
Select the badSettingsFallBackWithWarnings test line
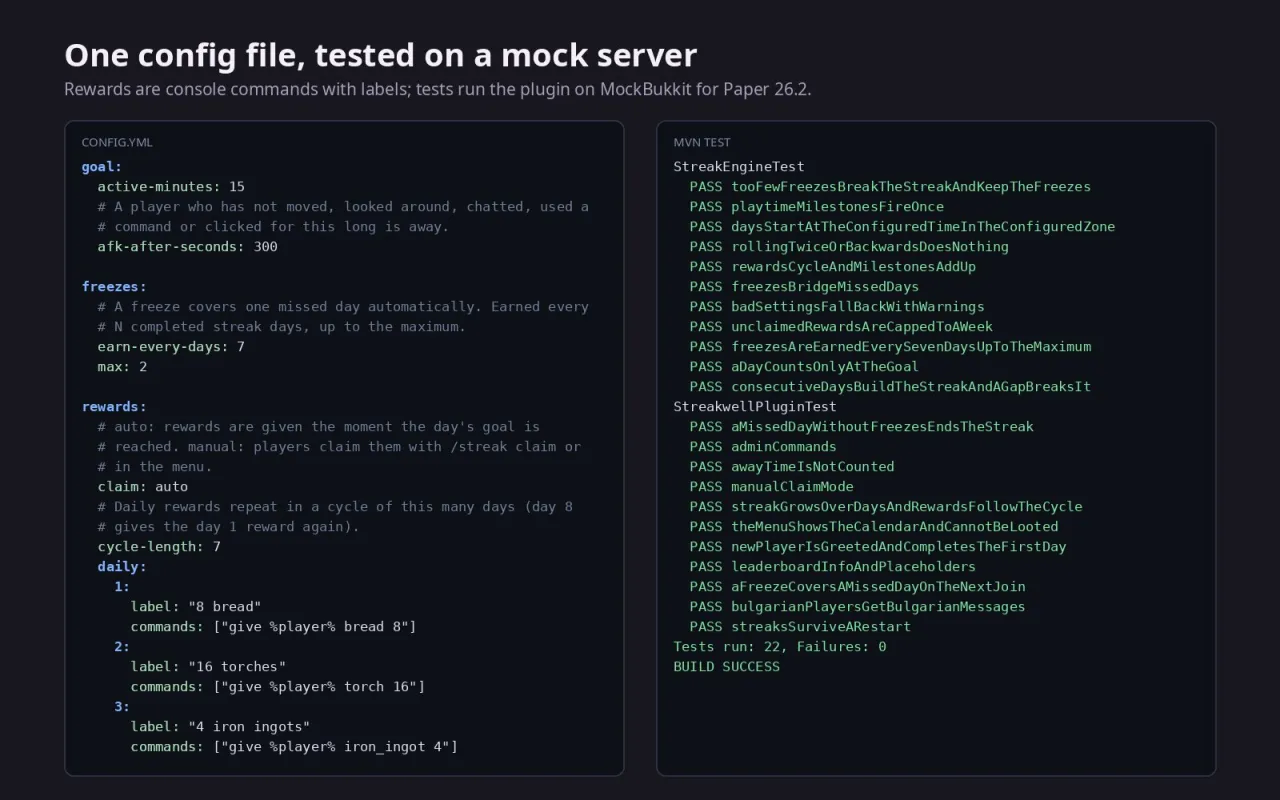(837, 307)
